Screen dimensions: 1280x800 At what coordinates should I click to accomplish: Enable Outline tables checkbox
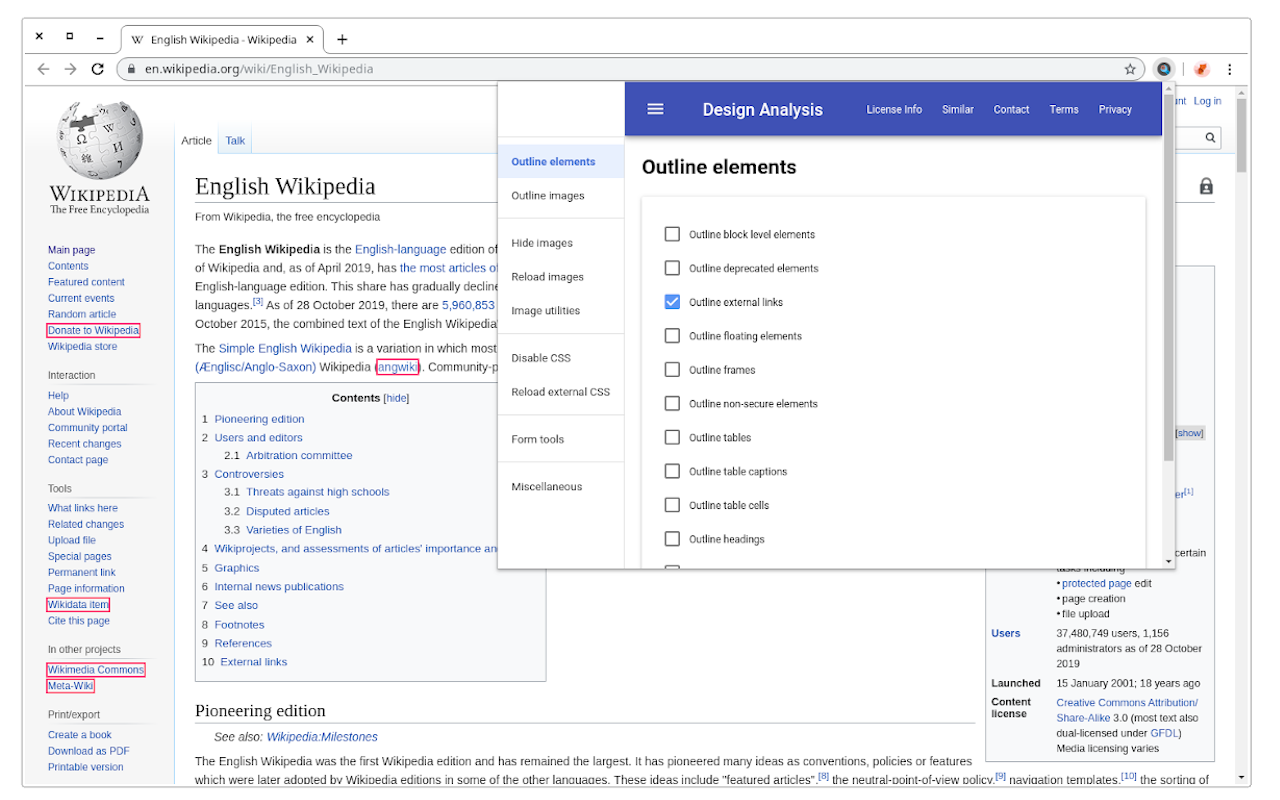pos(672,438)
